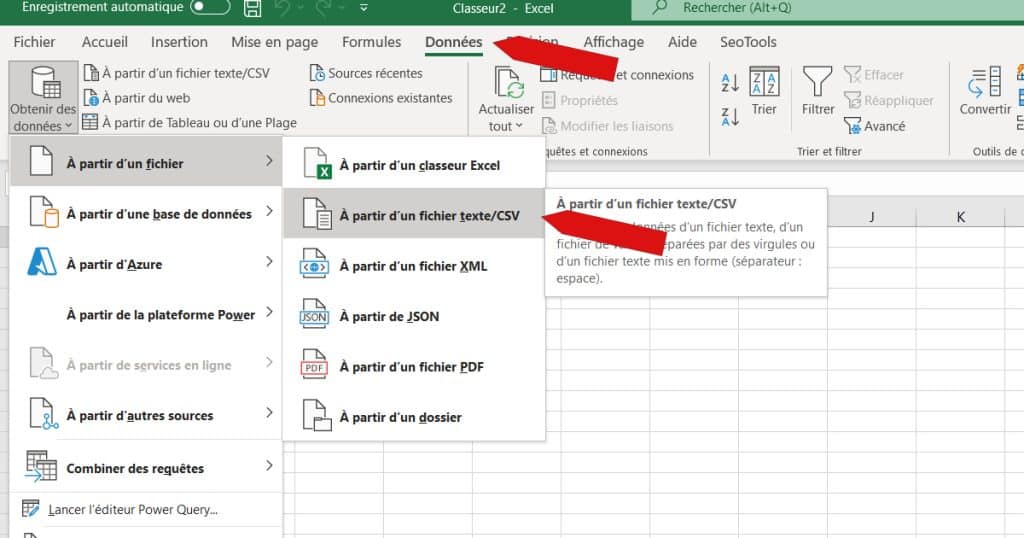Click the Sources récentes button

pos(366,73)
